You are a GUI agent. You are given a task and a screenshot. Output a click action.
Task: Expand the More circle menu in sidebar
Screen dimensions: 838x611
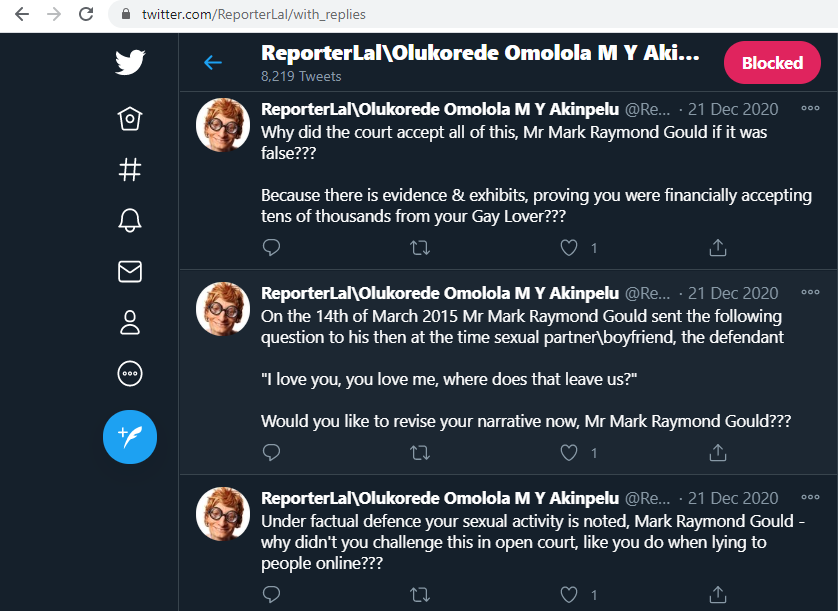[130, 374]
